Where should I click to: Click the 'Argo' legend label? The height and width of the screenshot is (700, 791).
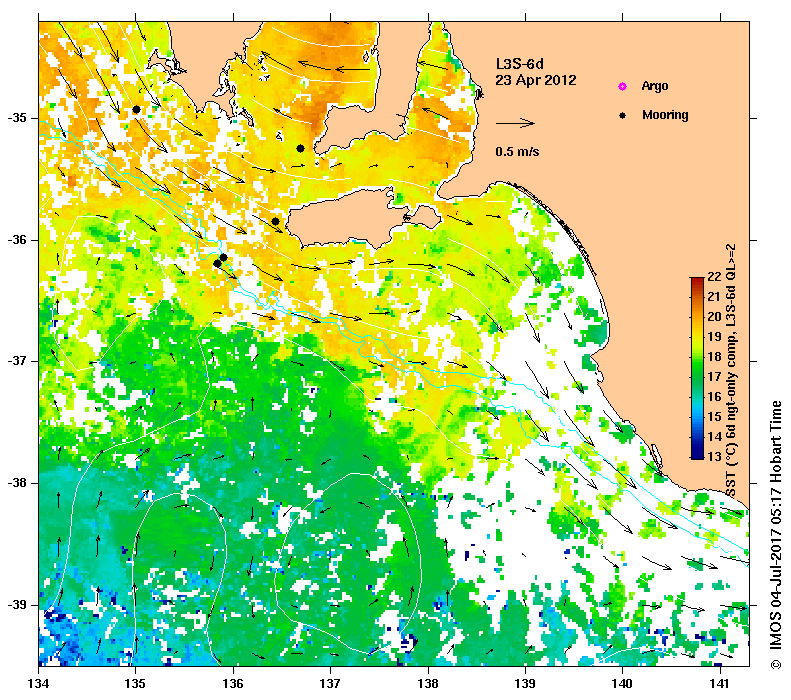point(655,86)
